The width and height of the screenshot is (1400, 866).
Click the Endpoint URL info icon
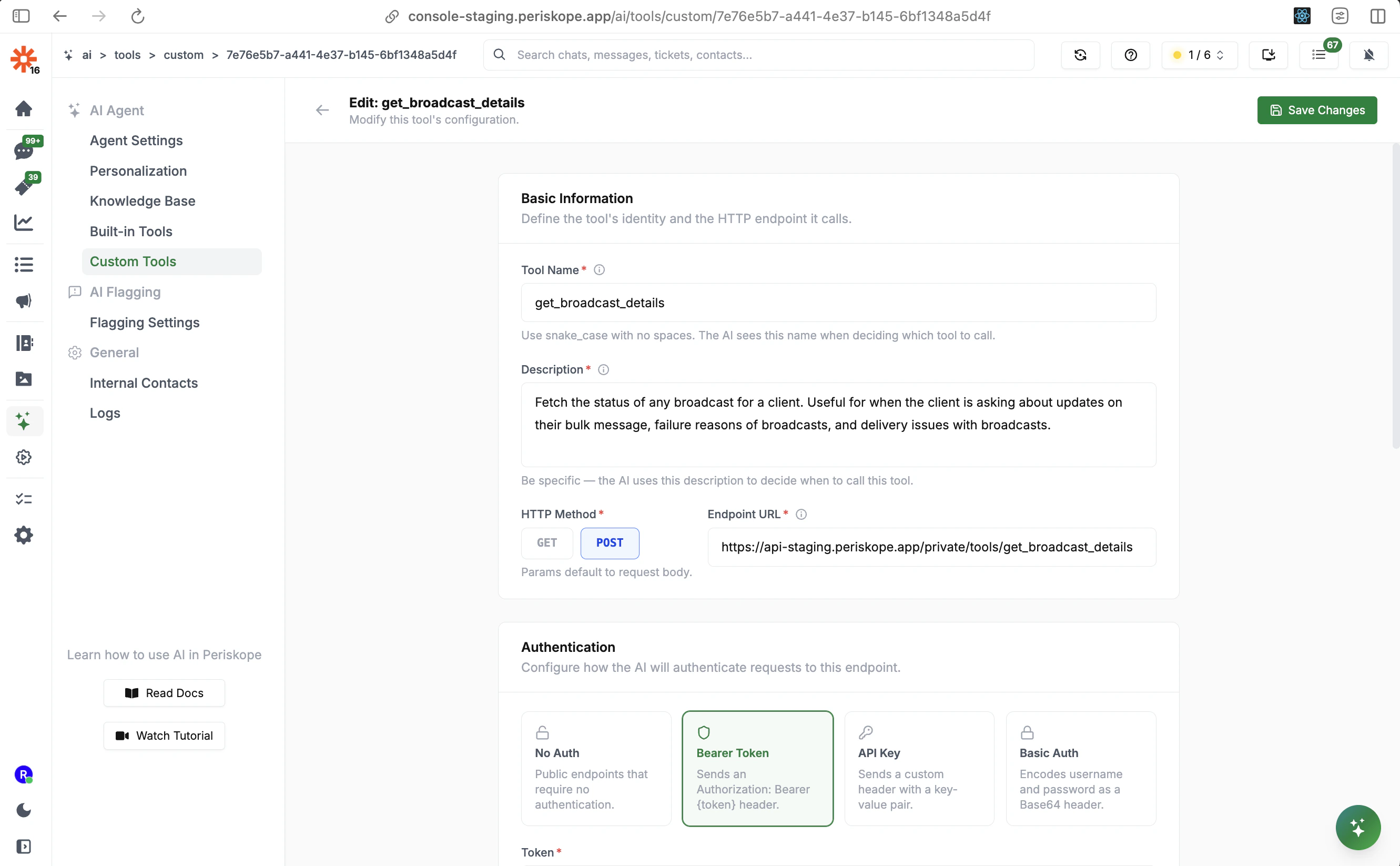click(802, 515)
